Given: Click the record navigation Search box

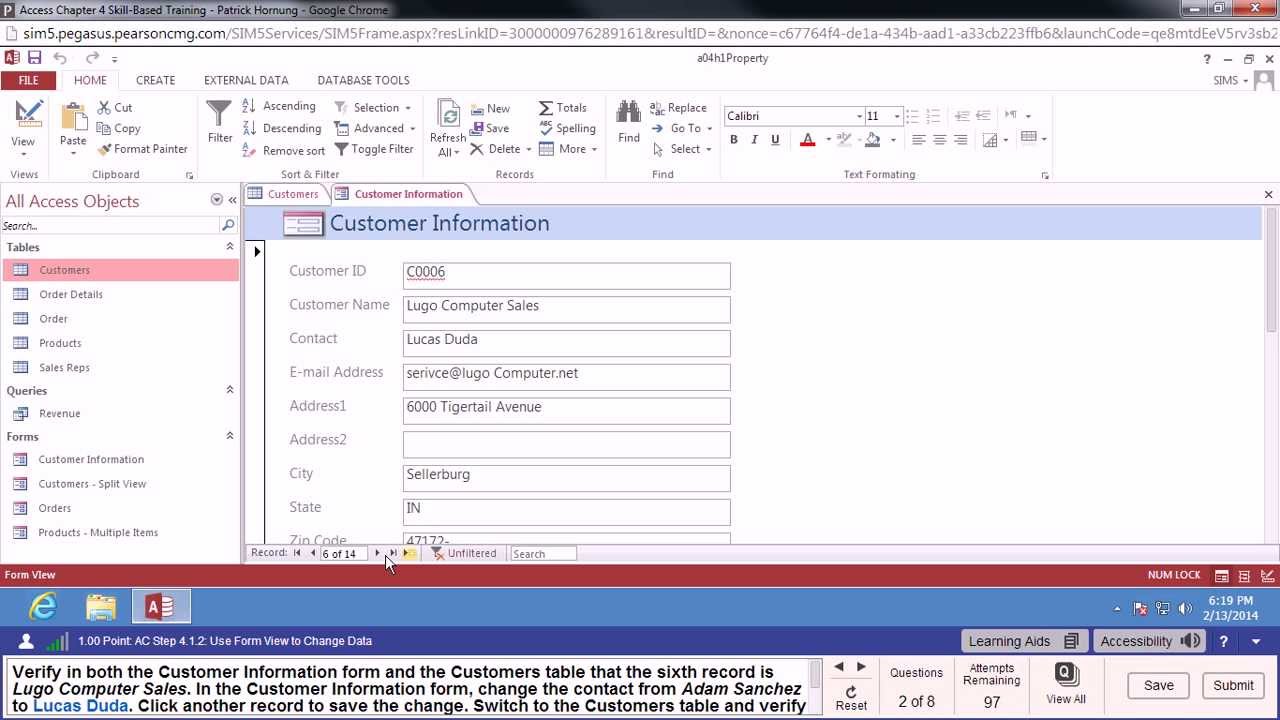Looking at the screenshot, I should (543, 553).
